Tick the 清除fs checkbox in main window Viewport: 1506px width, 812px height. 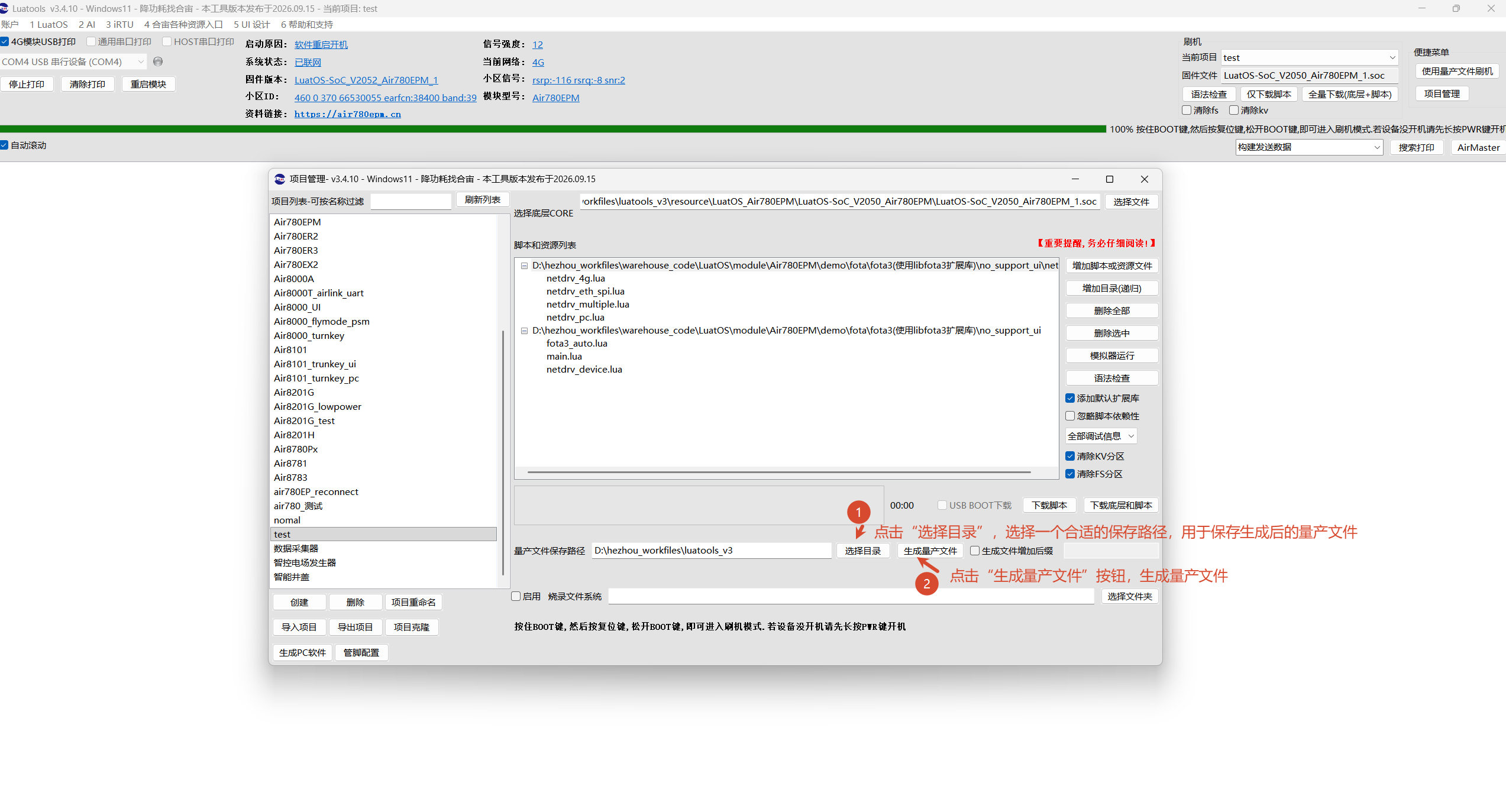click(1187, 110)
